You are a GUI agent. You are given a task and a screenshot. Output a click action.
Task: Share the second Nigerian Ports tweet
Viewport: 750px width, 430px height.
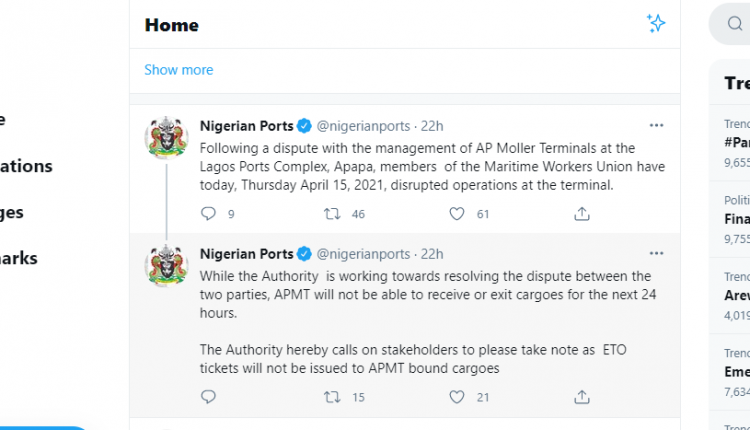[x=581, y=397]
